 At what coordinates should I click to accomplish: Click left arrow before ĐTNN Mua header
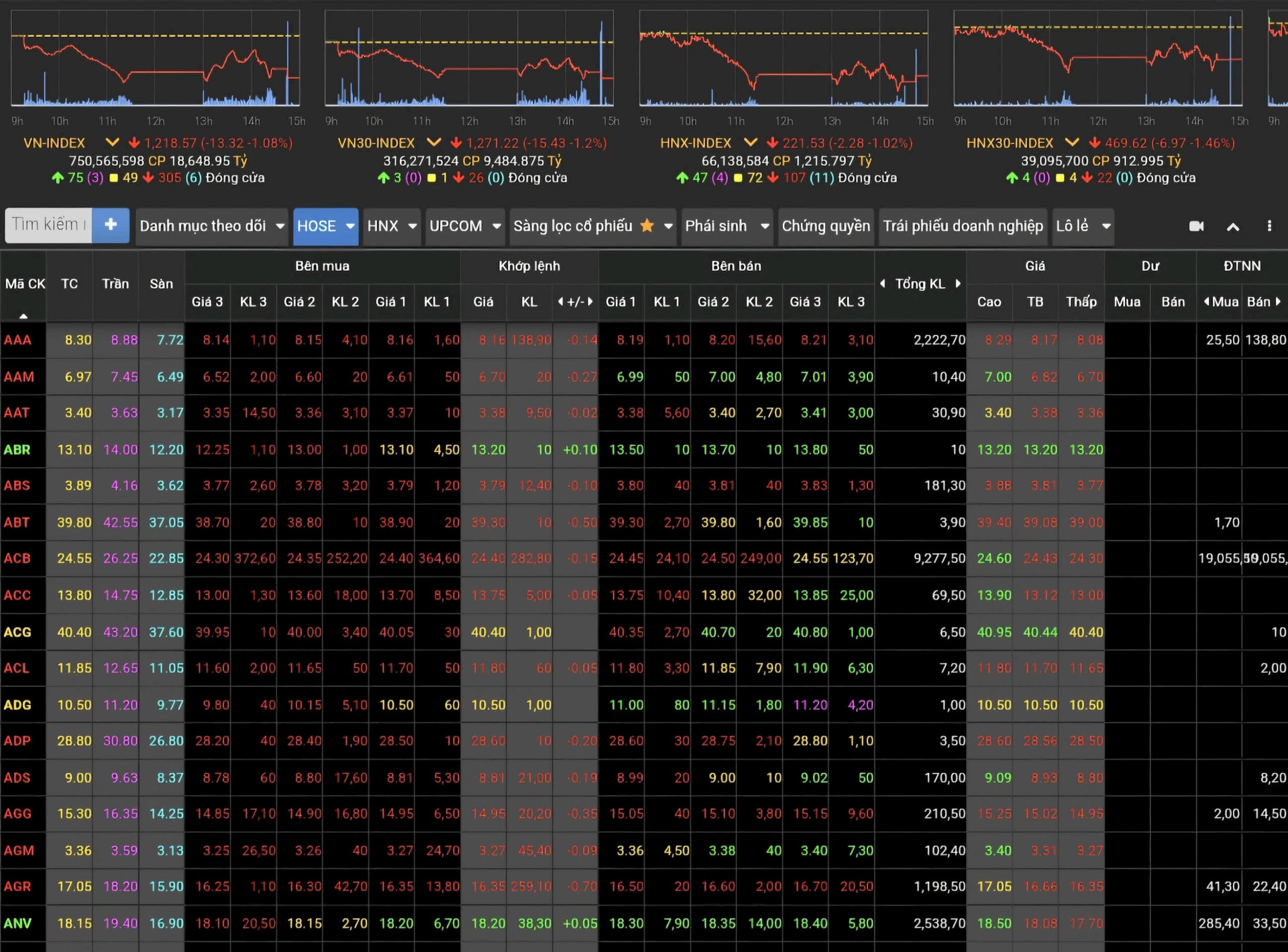(1206, 301)
